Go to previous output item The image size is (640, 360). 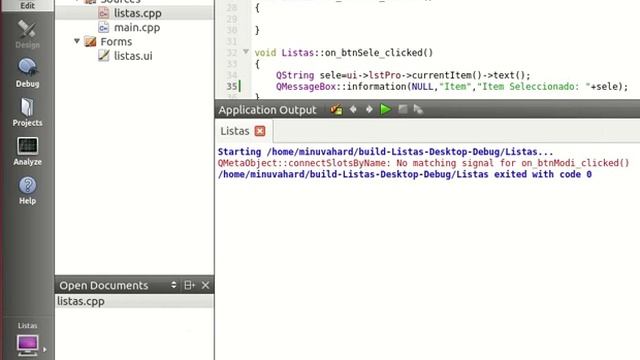click(353, 109)
